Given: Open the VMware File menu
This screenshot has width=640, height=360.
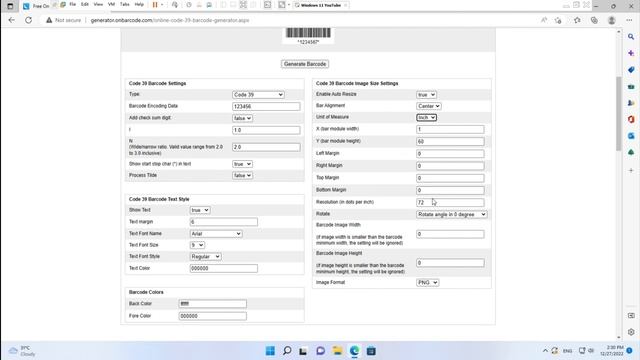Looking at the screenshot, I should [73, 4].
